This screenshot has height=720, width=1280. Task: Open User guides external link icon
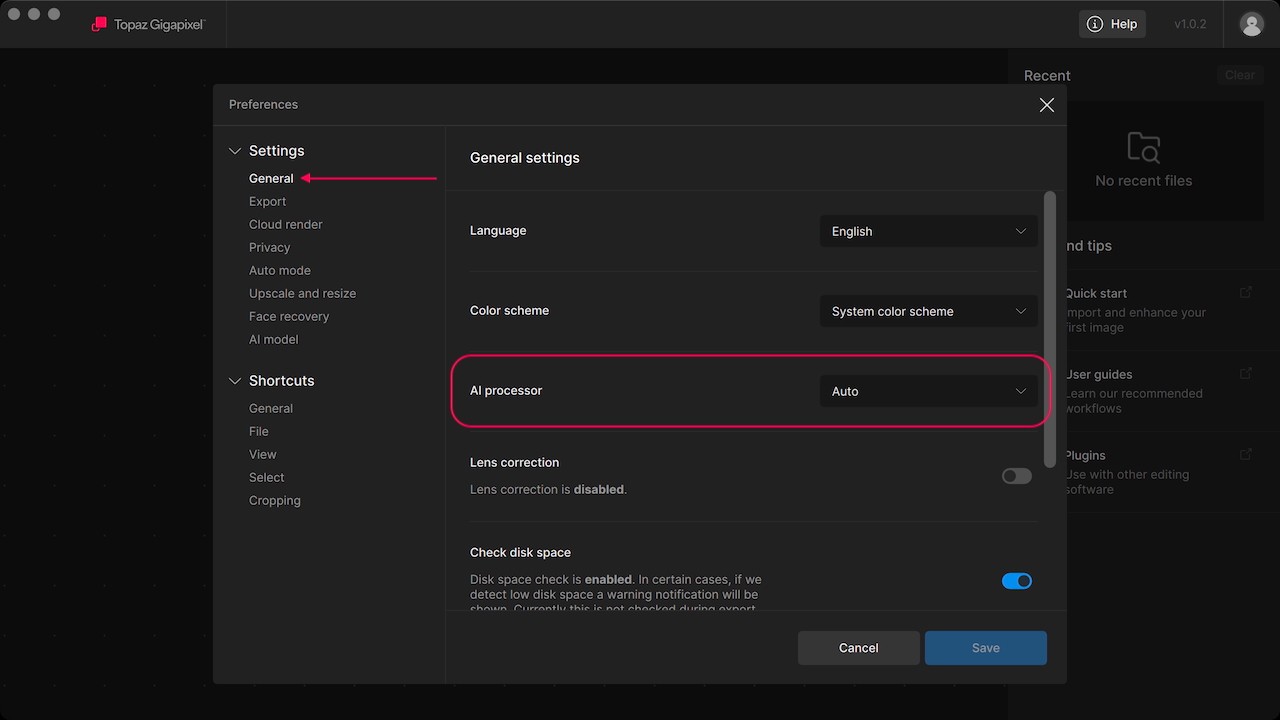coord(1245,373)
